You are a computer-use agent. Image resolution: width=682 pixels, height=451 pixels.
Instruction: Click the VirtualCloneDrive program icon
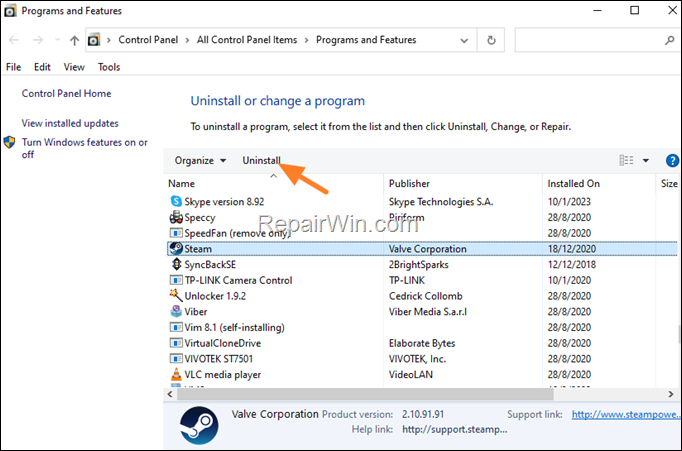tap(176, 343)
